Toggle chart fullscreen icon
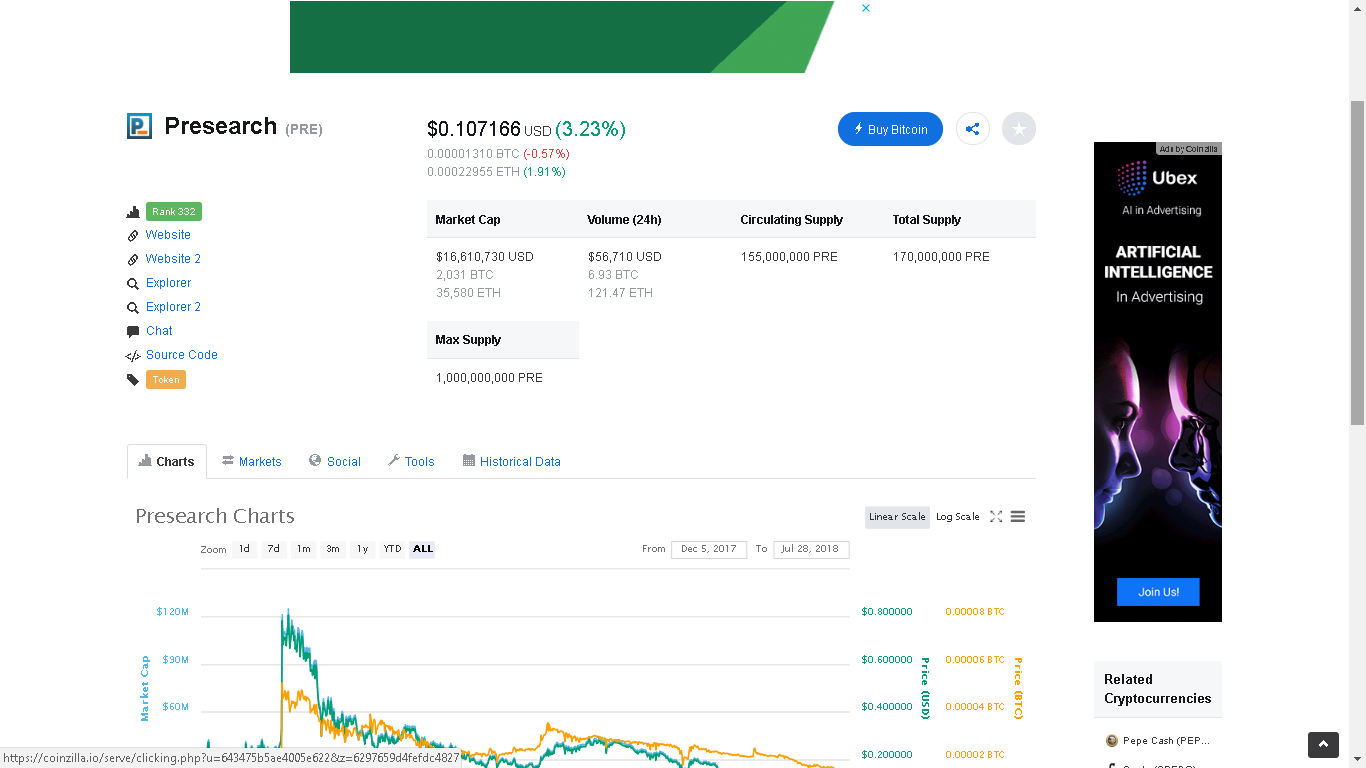Viewport: 1366px width, 768px height. pos(996,517)
